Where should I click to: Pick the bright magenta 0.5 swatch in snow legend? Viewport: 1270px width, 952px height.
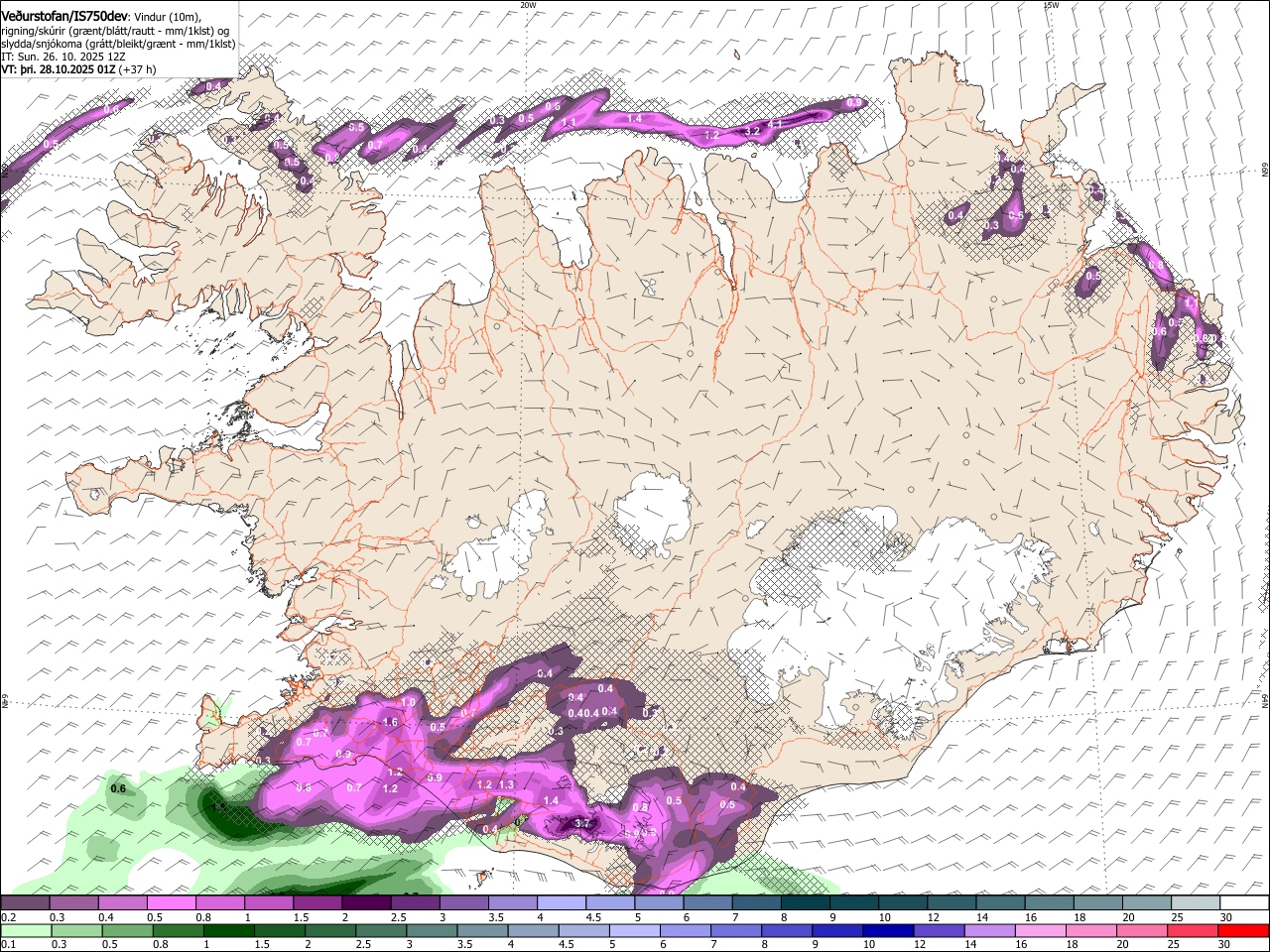pos(171,902)
